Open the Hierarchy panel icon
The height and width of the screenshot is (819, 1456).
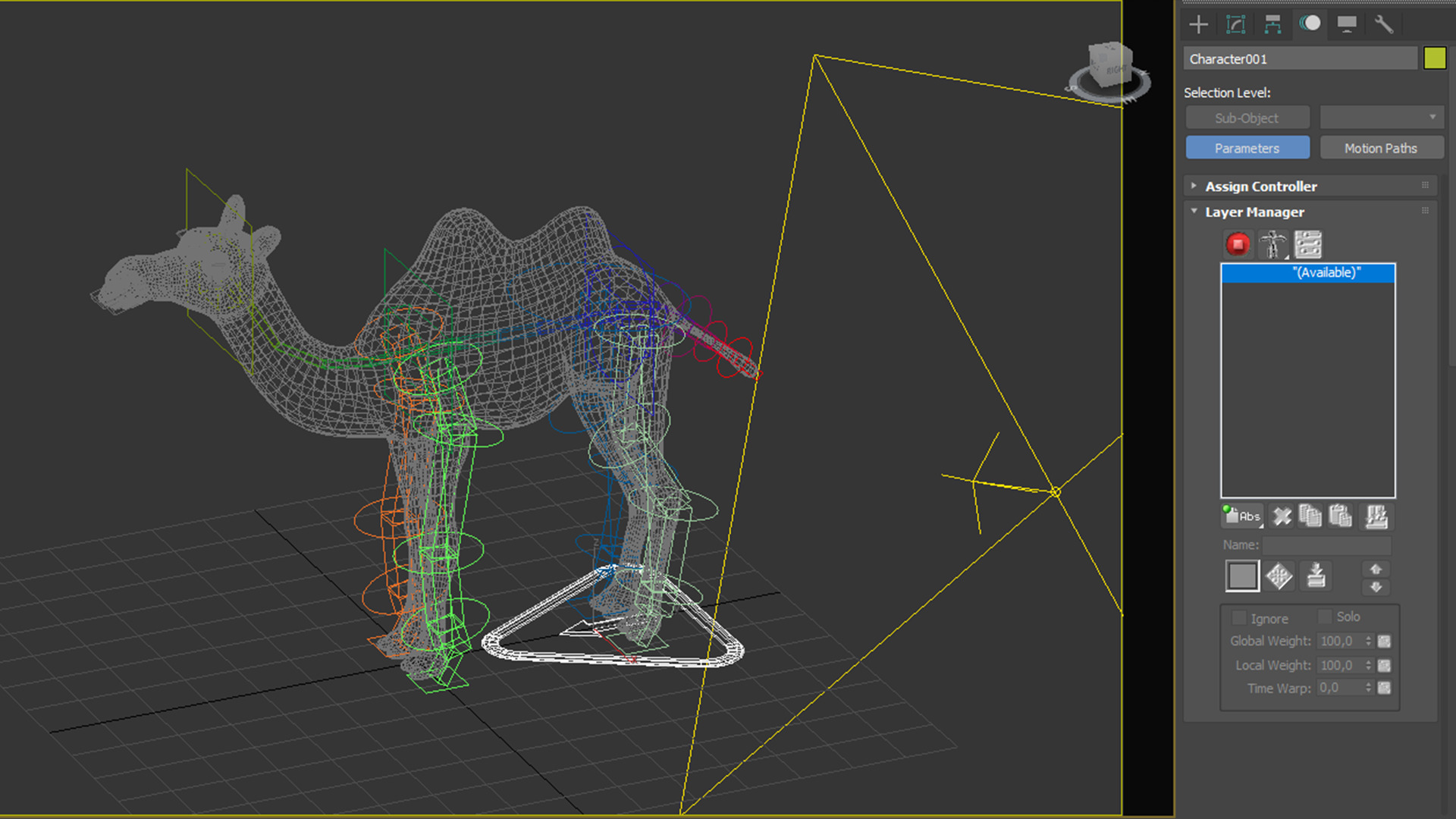[x=1272, y=24]
